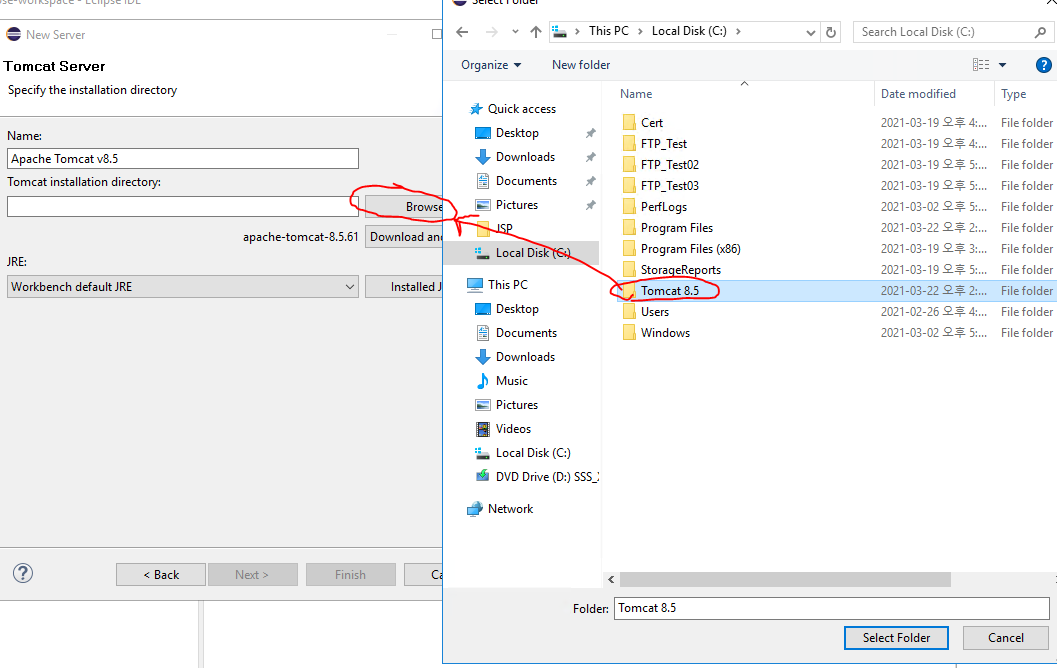Select the FTP_Test folder
The height and width of the screenshot is (668, 1057).
point(663,144)
